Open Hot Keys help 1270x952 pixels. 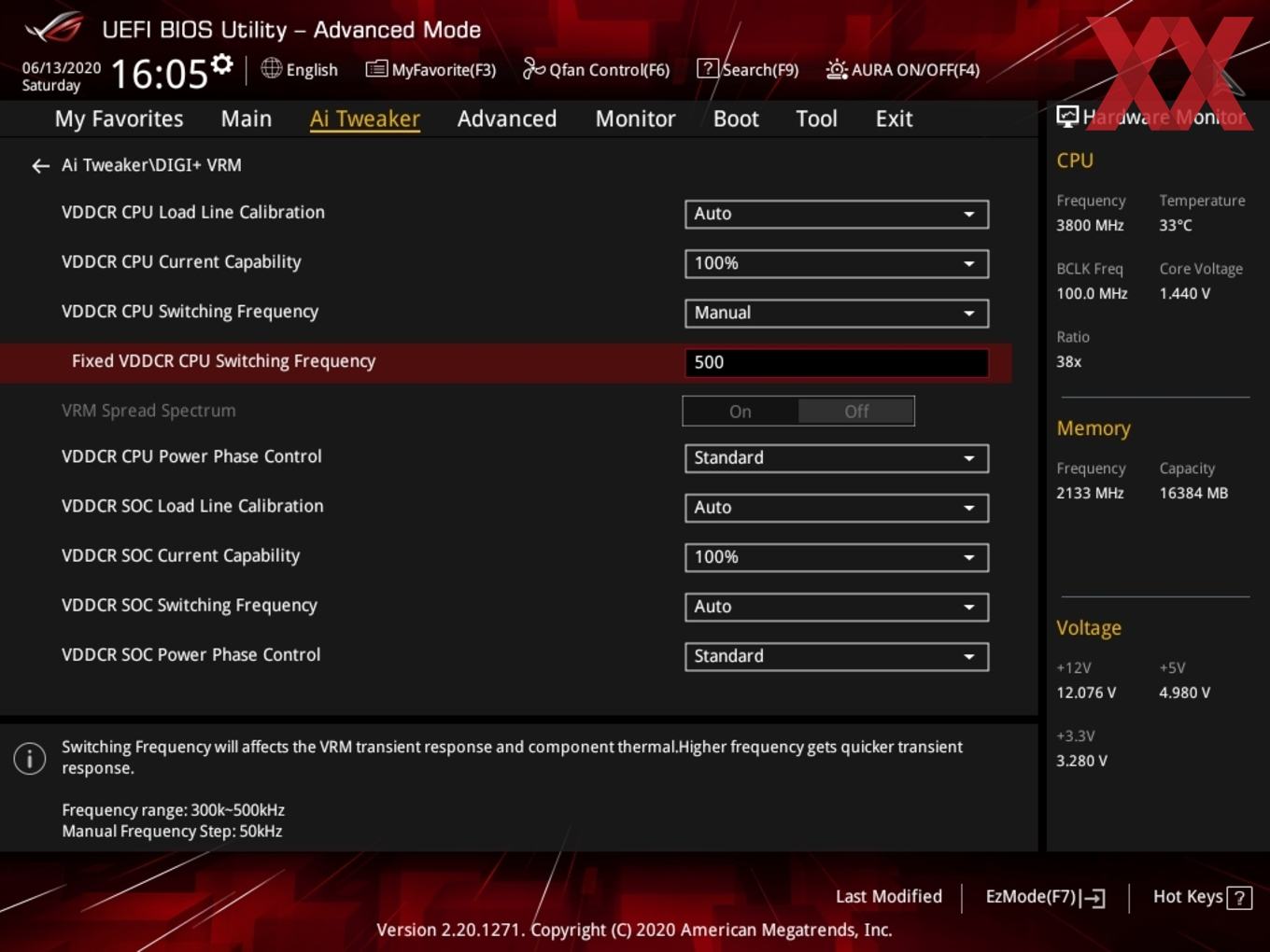(1202, 897)
